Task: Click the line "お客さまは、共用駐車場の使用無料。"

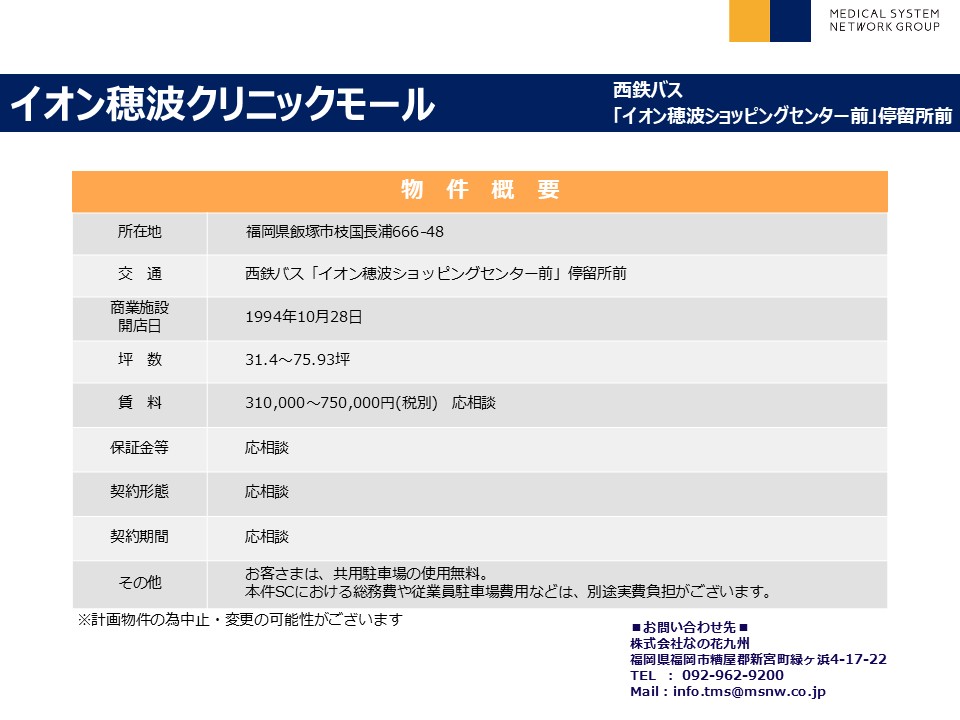Action: [x=367, y=574]
